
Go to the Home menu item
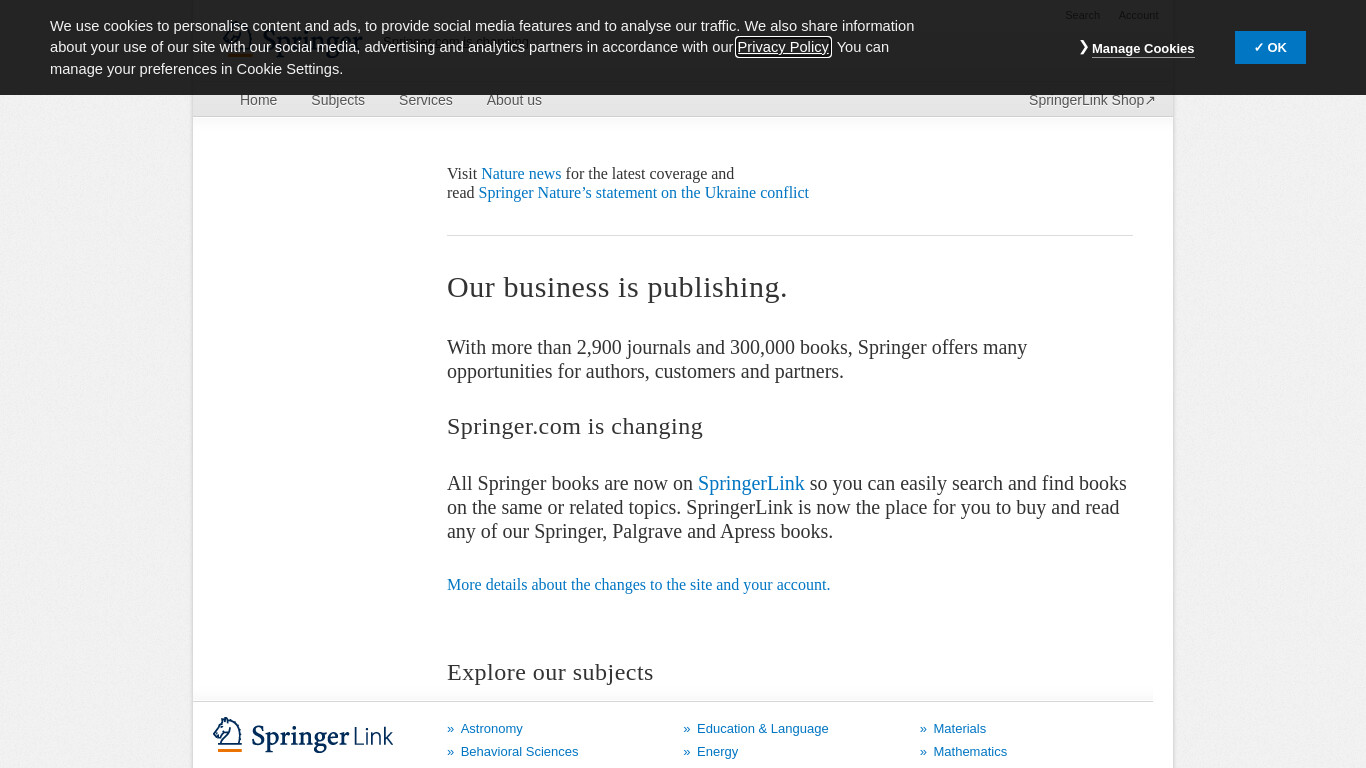pyautogui.click(x=258, y=100)
